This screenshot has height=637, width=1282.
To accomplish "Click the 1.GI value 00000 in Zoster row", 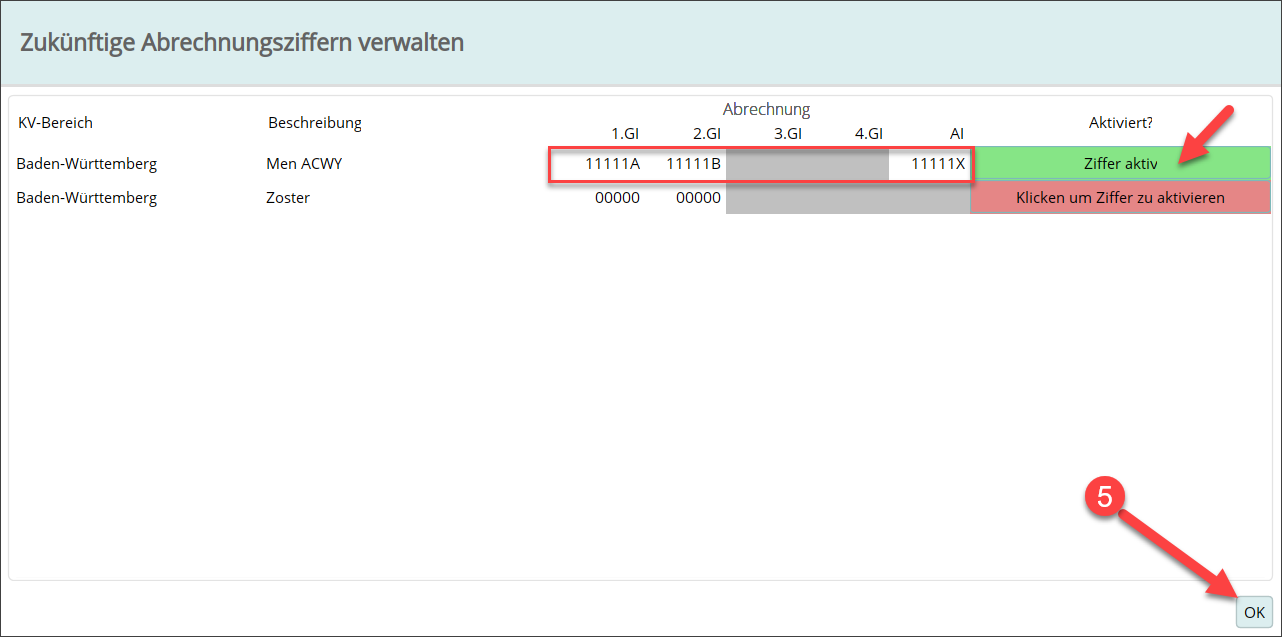I will click(x=617, y=198).
